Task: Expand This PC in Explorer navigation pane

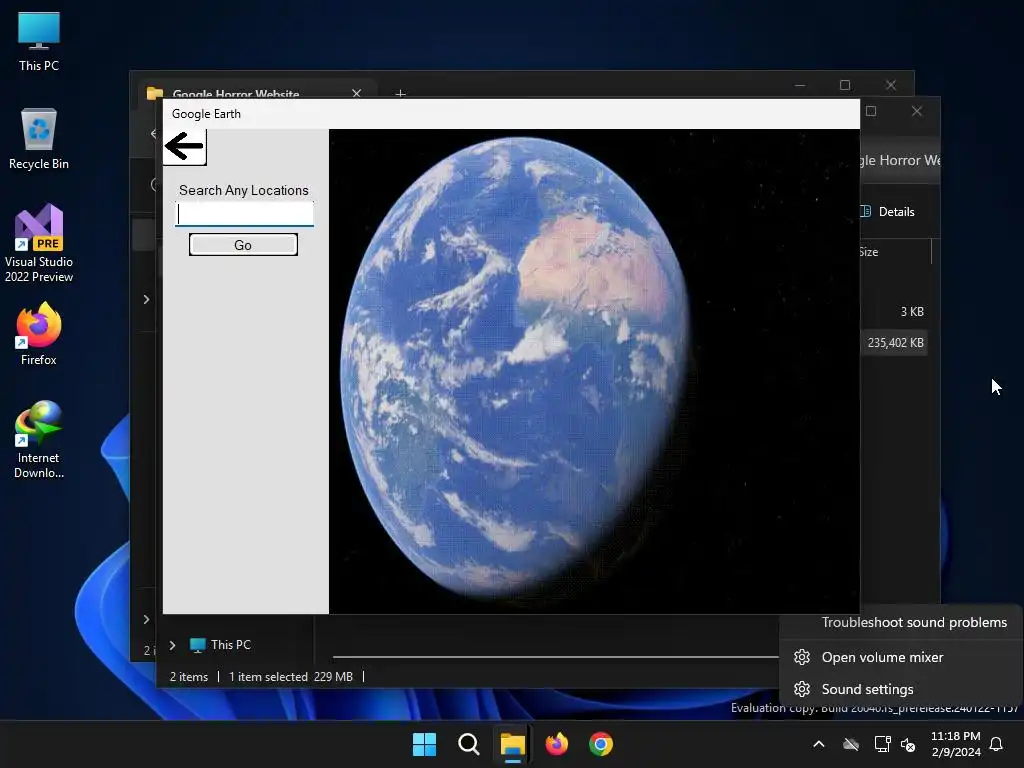Action: 172,645
